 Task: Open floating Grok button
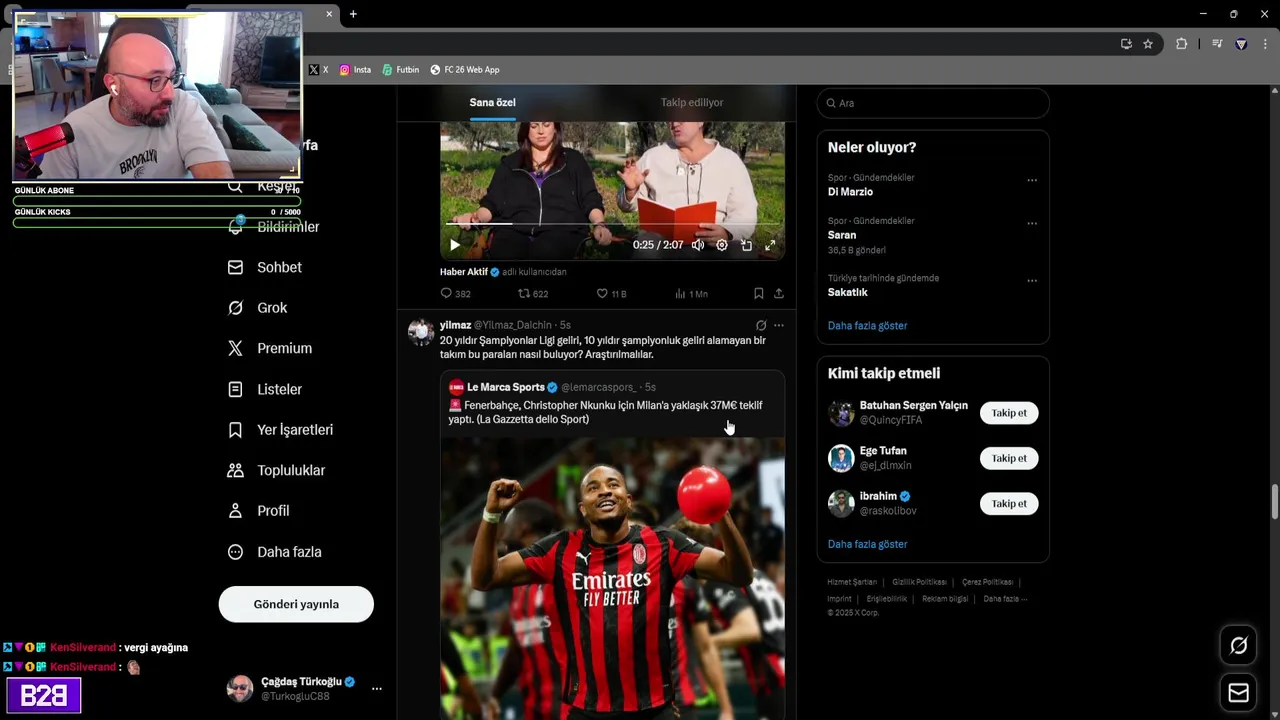(1238, 646)
